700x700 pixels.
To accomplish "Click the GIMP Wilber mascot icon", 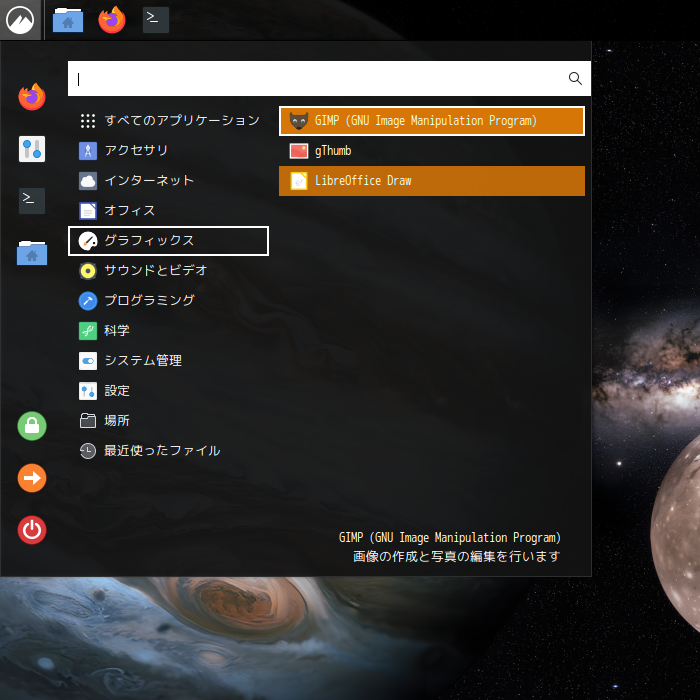I will (299, 121).
